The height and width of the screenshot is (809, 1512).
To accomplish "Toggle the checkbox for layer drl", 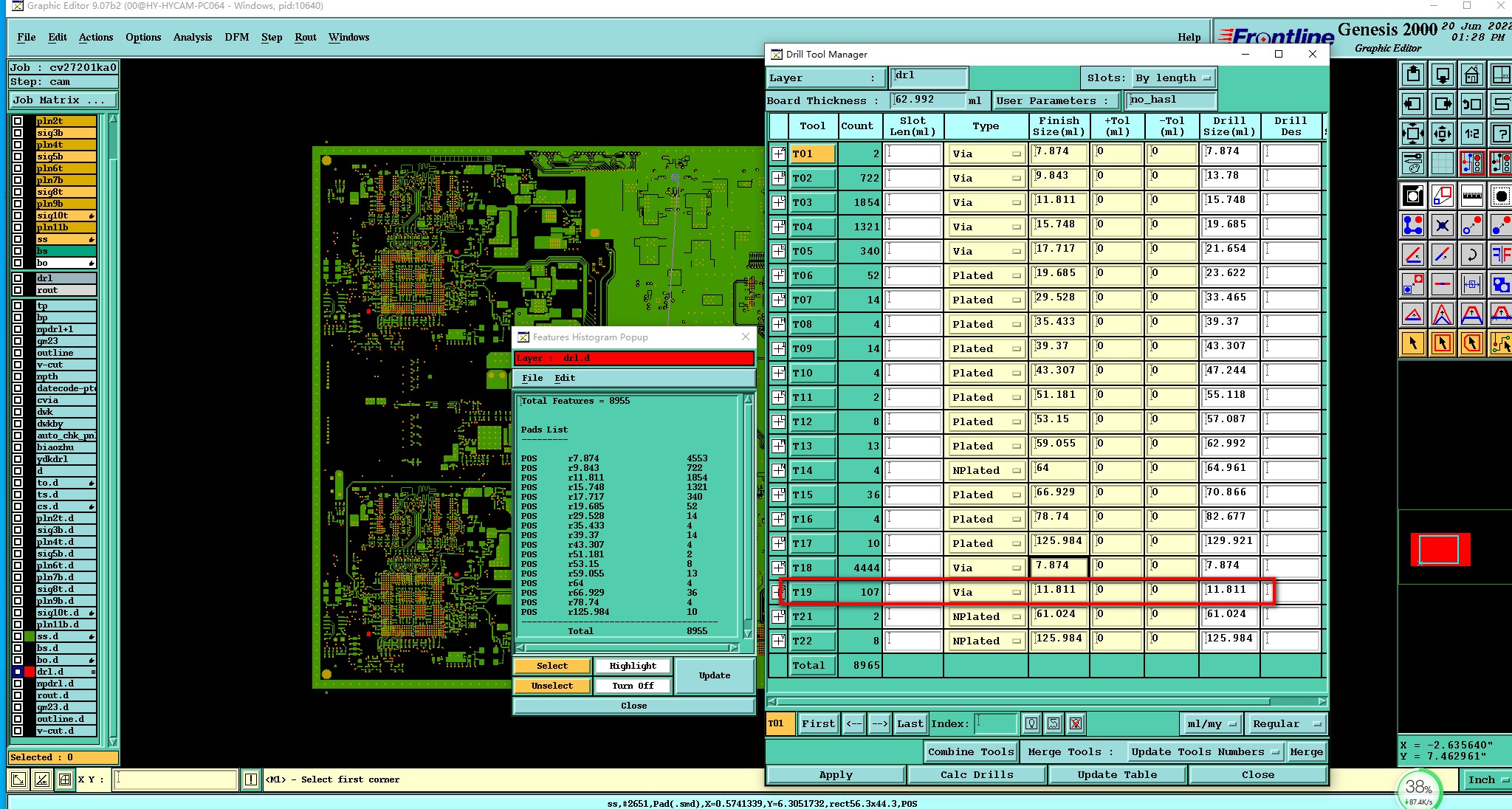I will click(18, 278).
